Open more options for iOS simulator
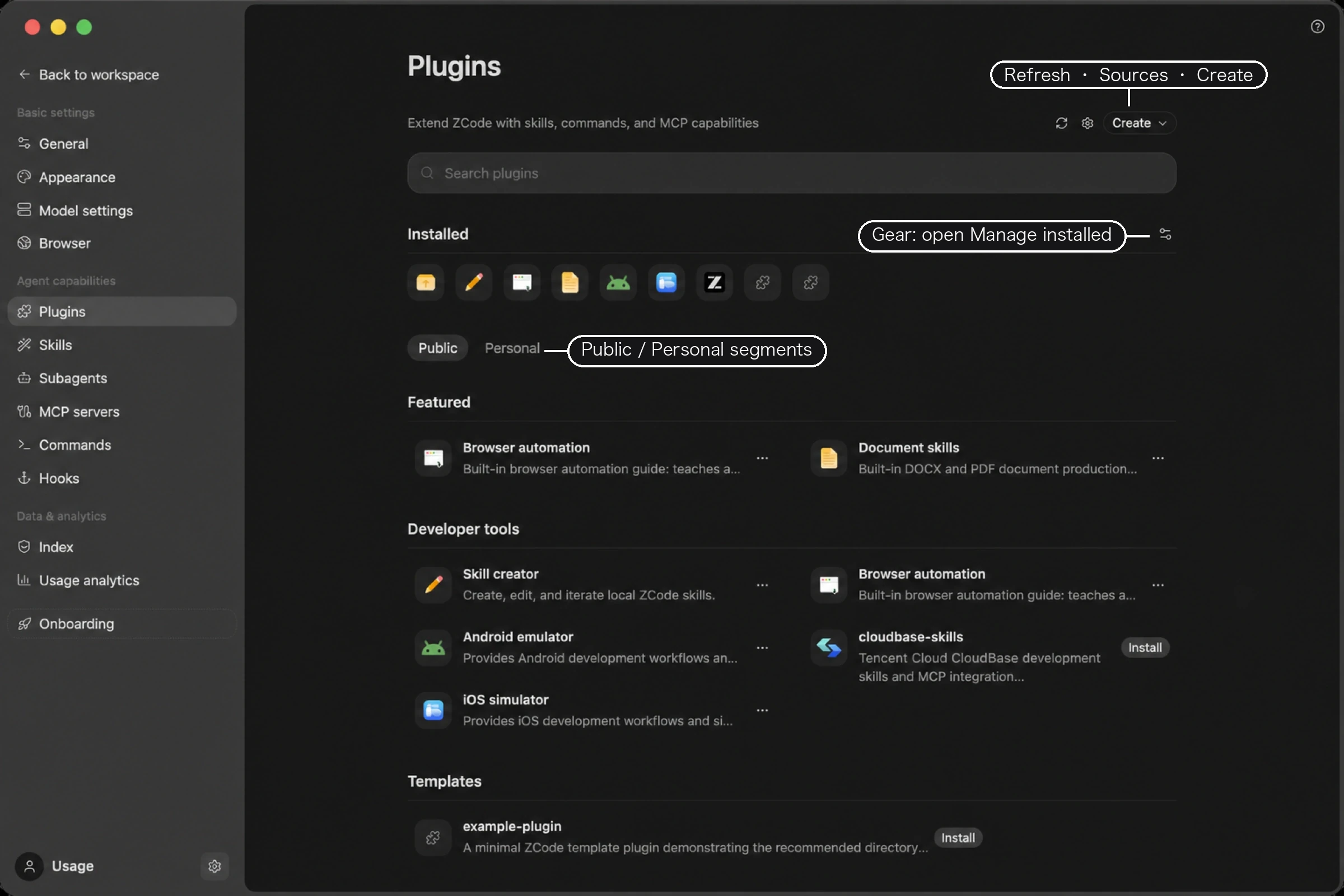This screenshot has height=896, width=1344. click(762, 710)
